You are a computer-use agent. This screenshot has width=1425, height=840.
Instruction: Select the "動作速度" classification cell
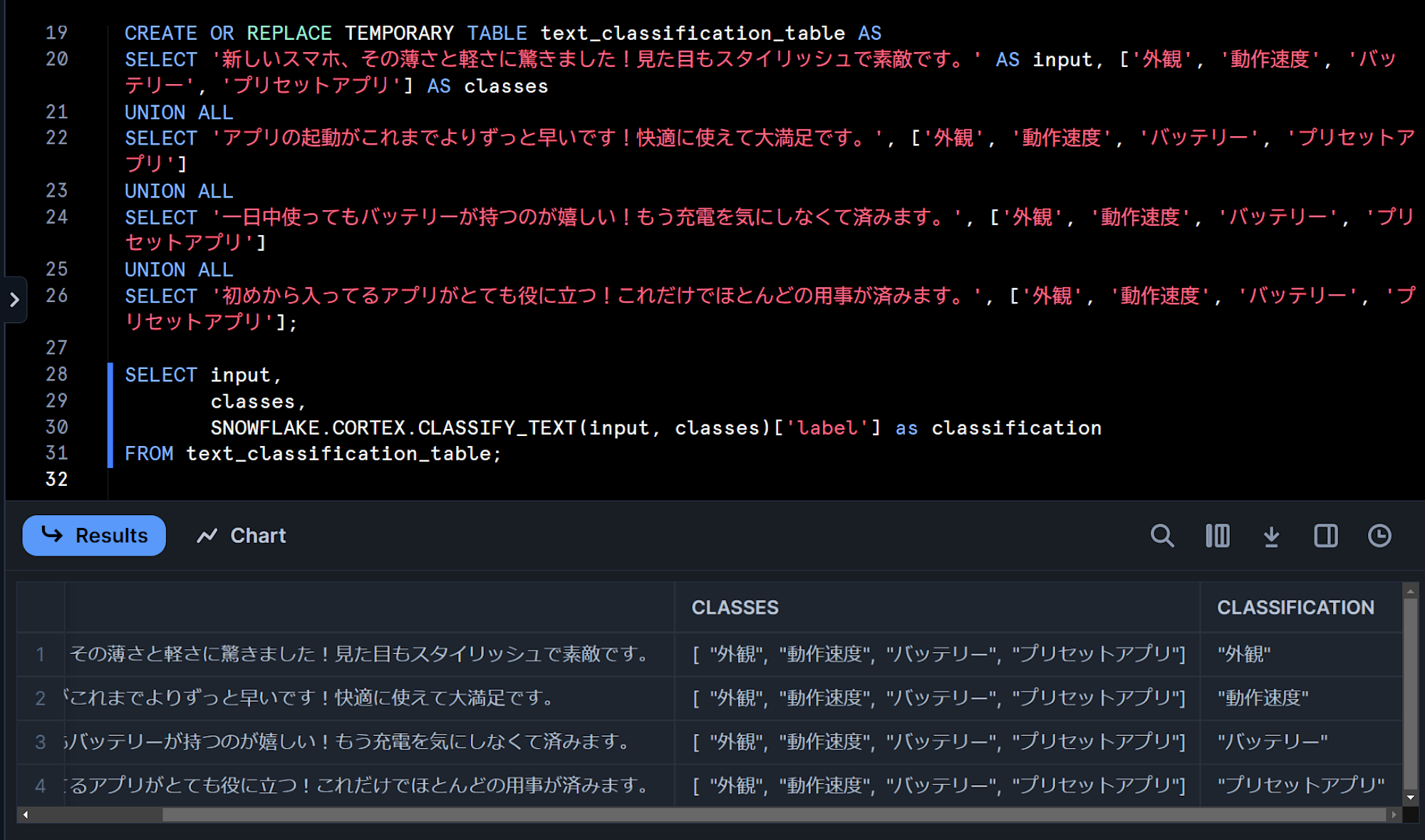coord(1301,698)
